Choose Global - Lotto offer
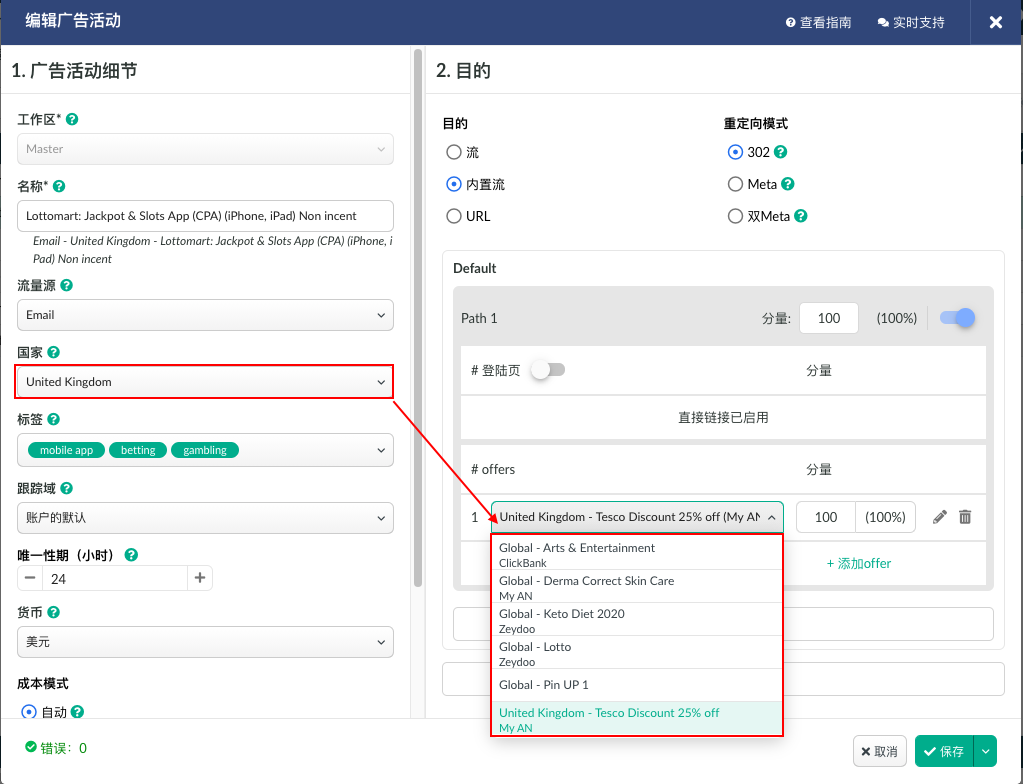This screenshot has height=784, width=1023. (x=636, y=654)
